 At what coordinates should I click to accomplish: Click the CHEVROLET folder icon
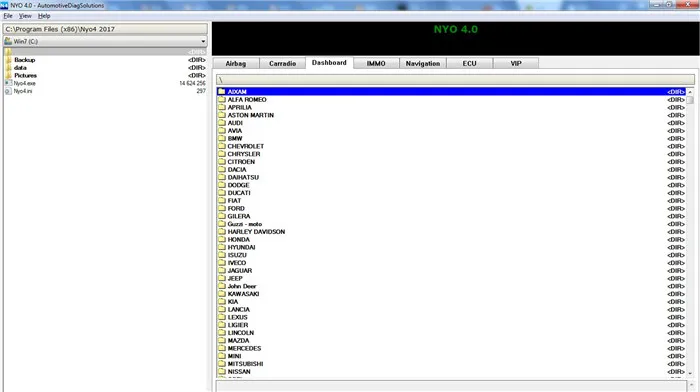(x=222, y=146)
